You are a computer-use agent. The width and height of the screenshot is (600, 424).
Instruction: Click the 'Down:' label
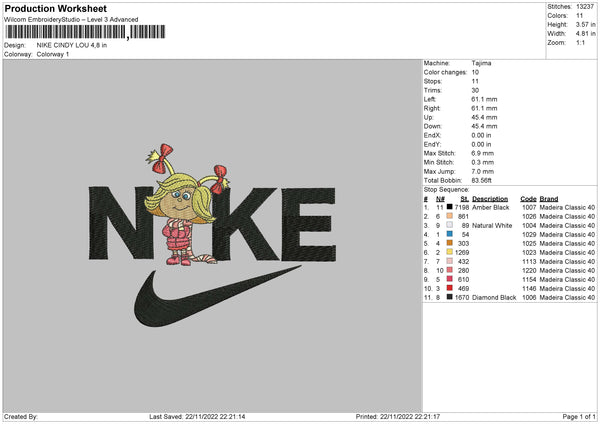pos(432,126)
